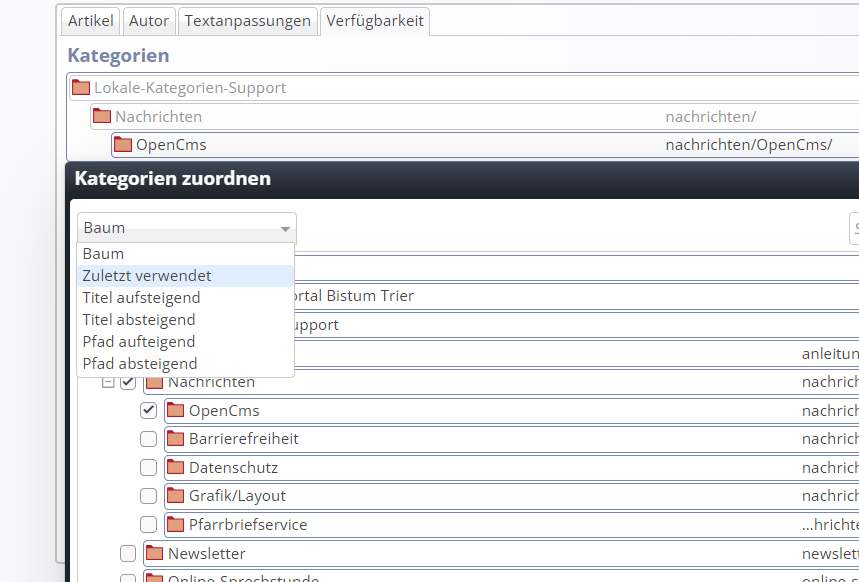This screenshot has width=859, height=582.
Task: Close the Baum sort dropdown arrow
Action: (285, 228)
